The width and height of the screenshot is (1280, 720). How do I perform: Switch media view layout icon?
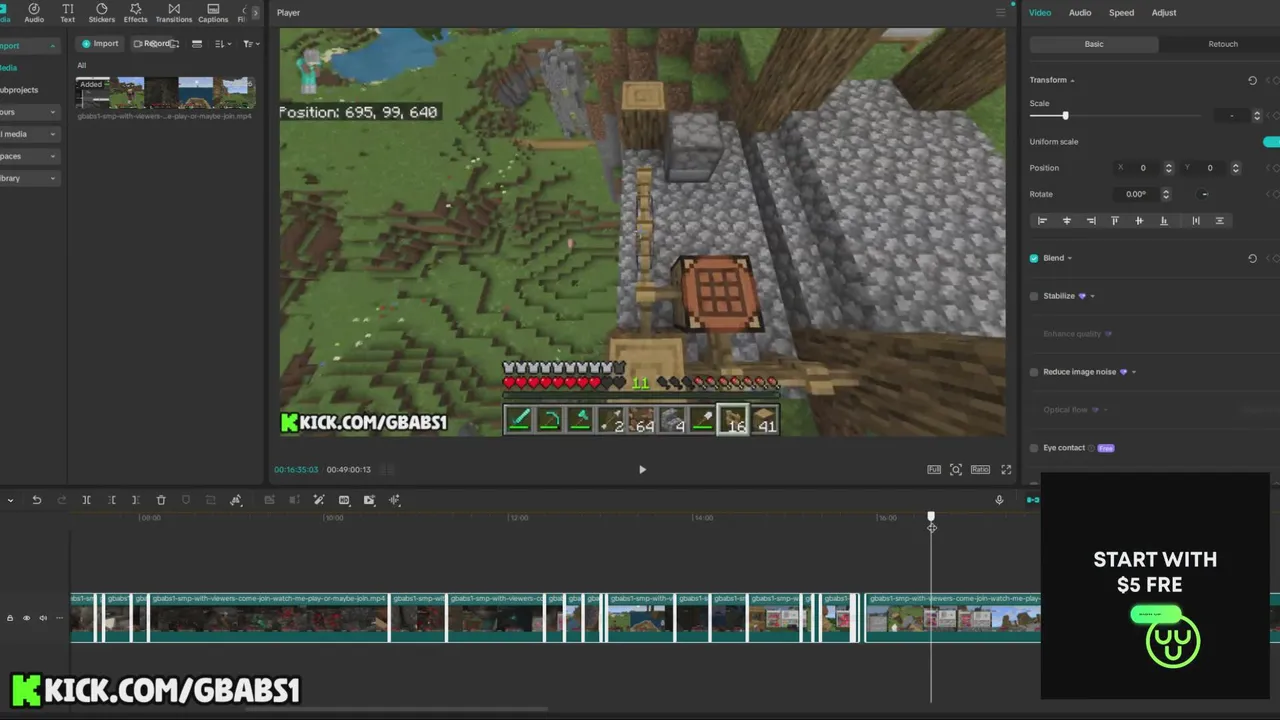pyautogui.click(x=197, y=44)
